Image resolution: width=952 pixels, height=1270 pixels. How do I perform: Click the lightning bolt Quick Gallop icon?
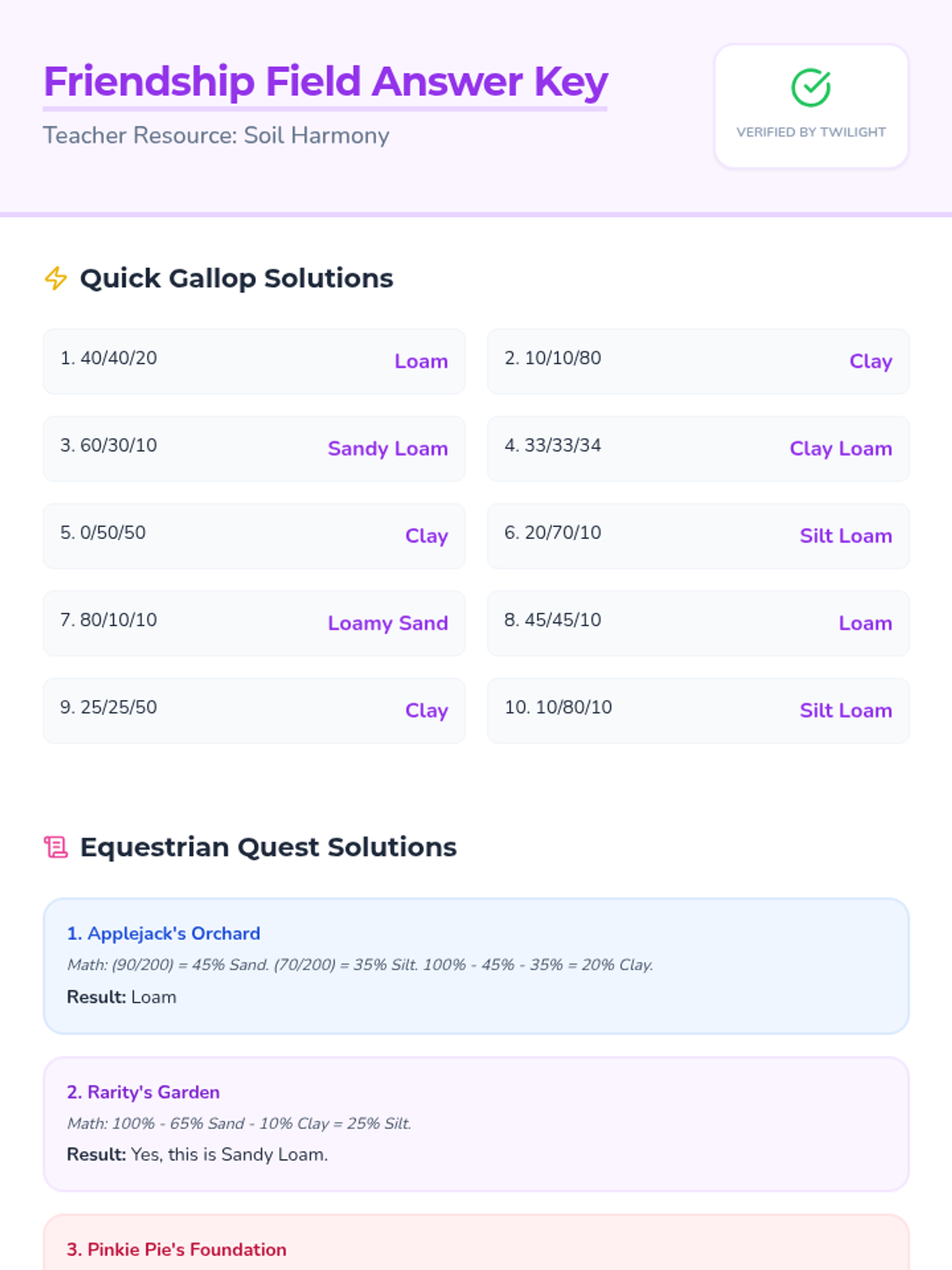point(56,279)
